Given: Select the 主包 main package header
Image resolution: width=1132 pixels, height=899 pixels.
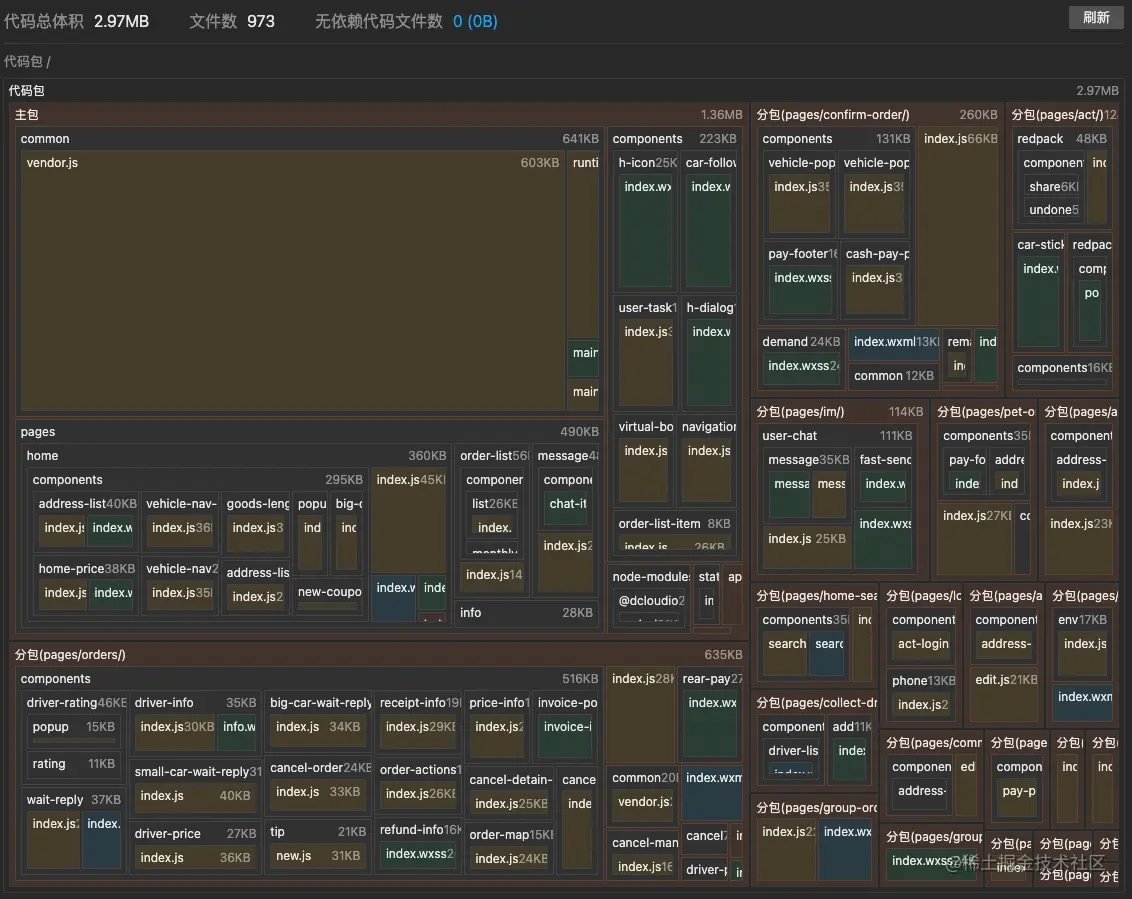Looking at the screenshot, I should (379, 115).
